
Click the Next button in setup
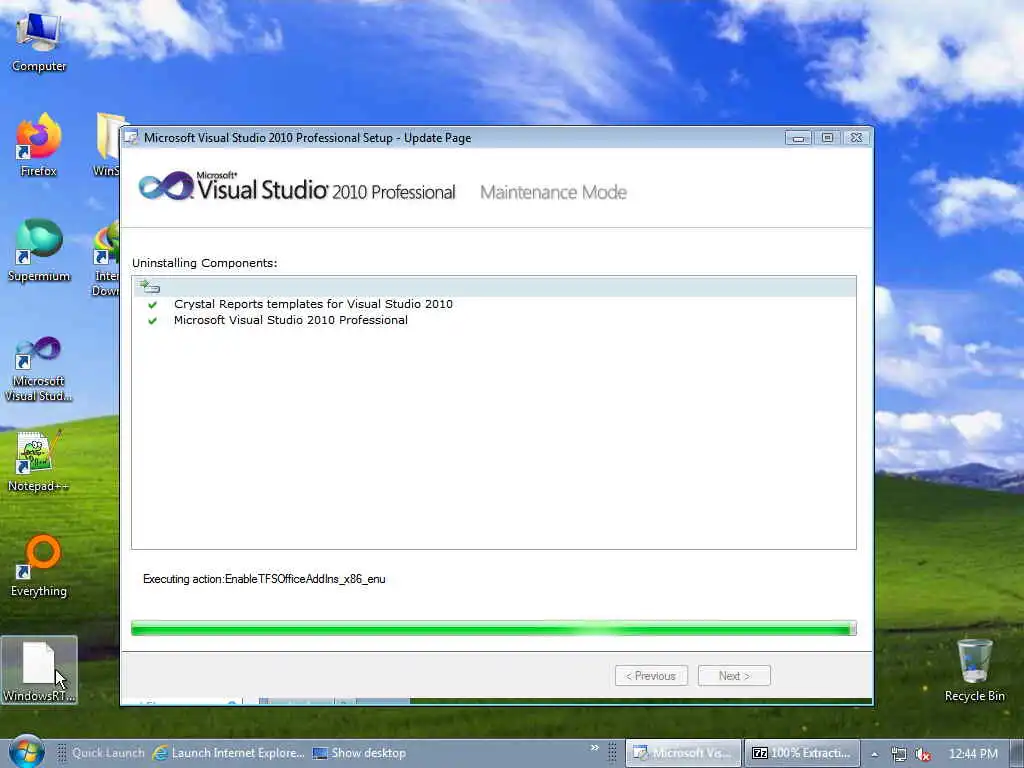pos(734,676)
